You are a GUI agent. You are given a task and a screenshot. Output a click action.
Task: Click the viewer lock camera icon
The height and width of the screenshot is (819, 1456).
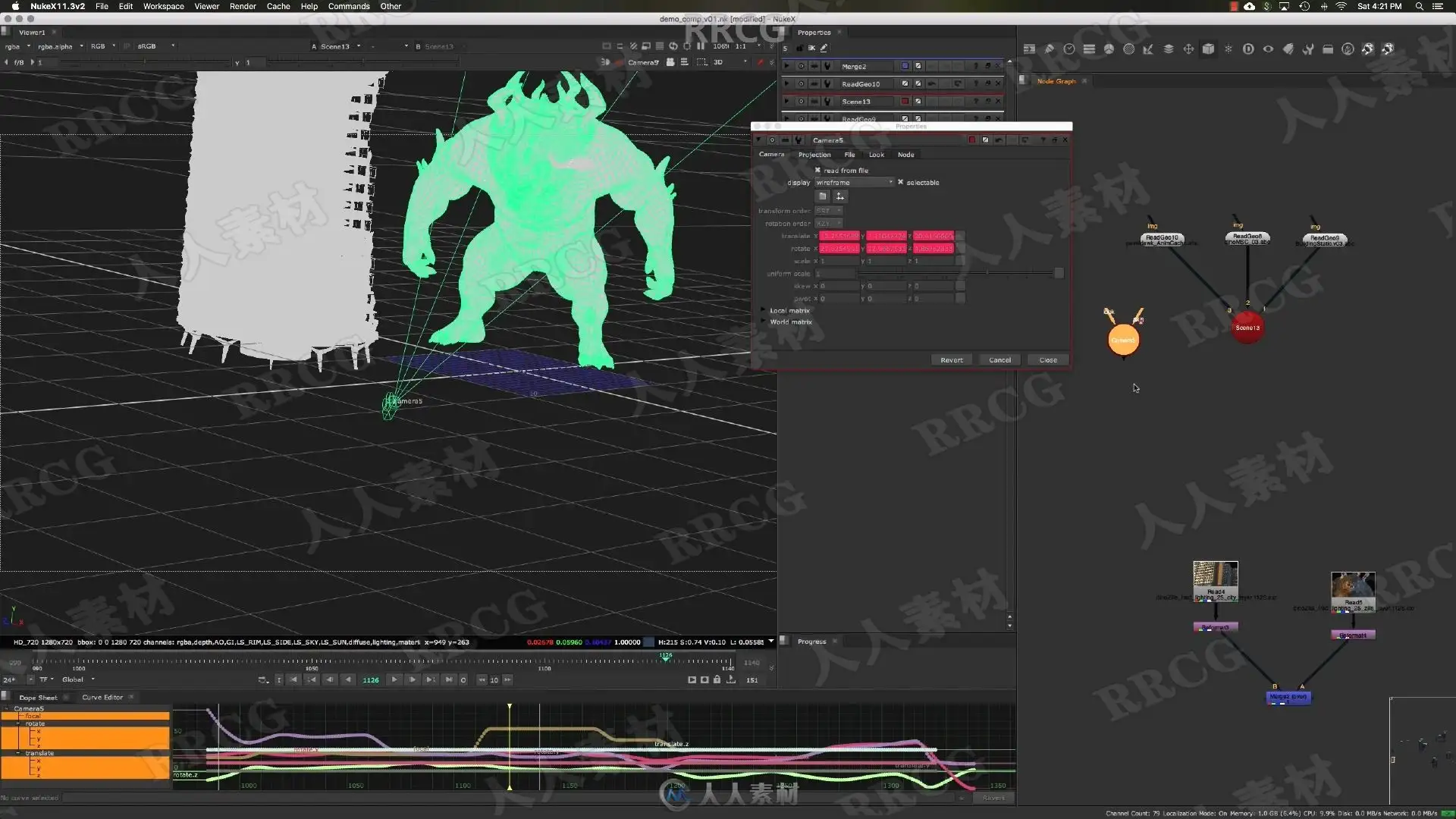point(670,62)
